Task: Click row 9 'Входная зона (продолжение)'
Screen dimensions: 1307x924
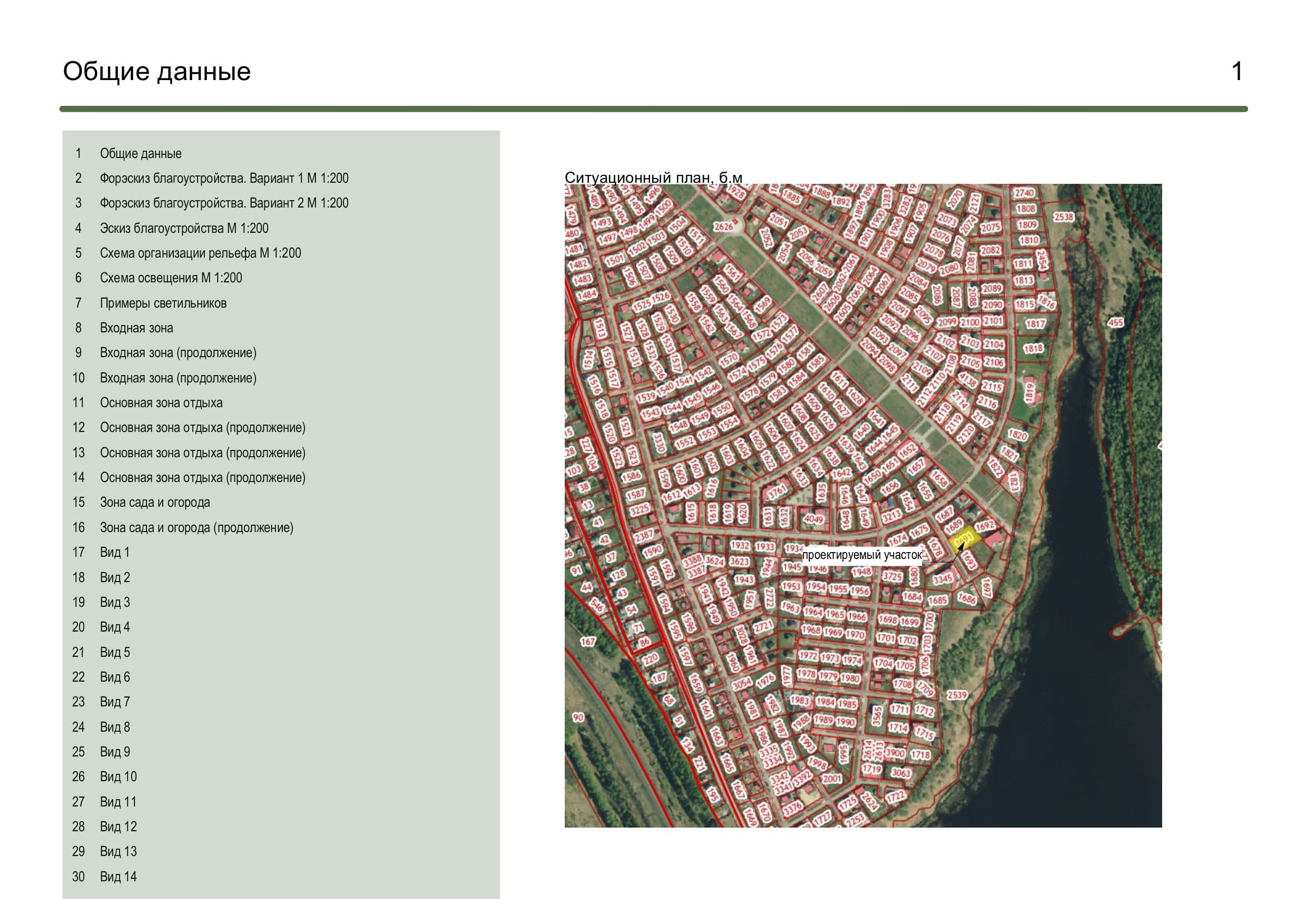Action: point(178,353)
